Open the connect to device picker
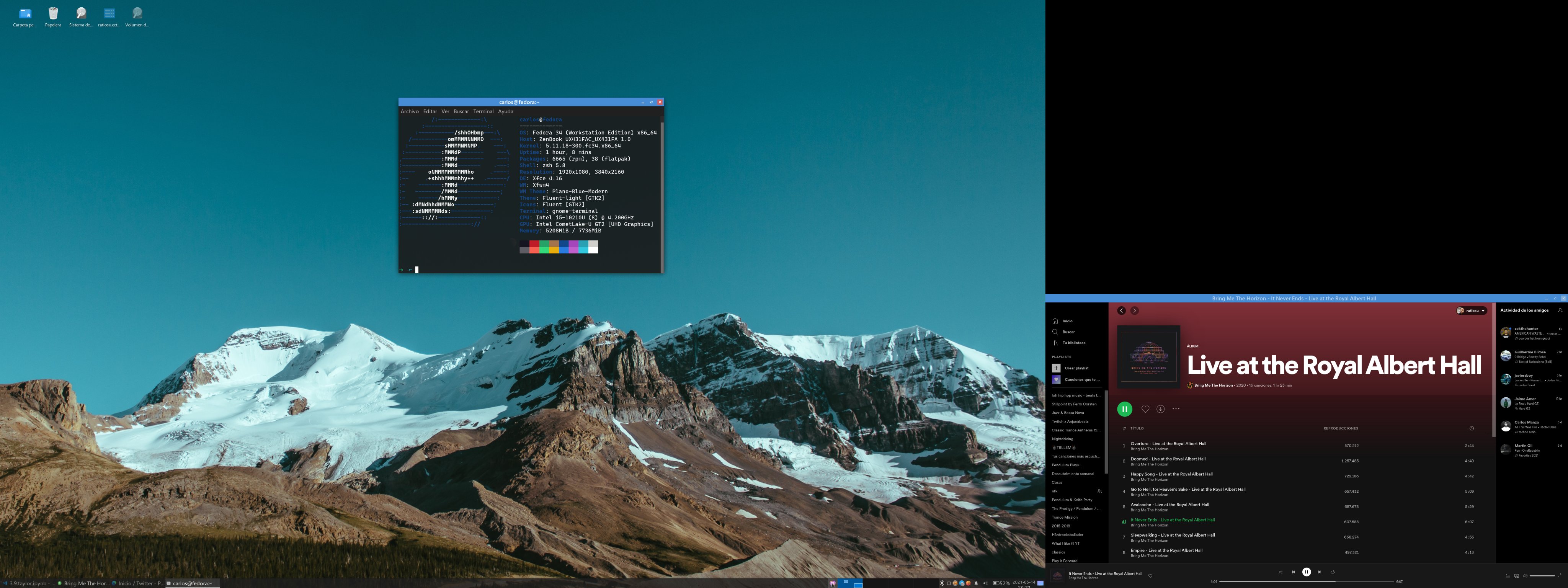 pos(1516,576)
